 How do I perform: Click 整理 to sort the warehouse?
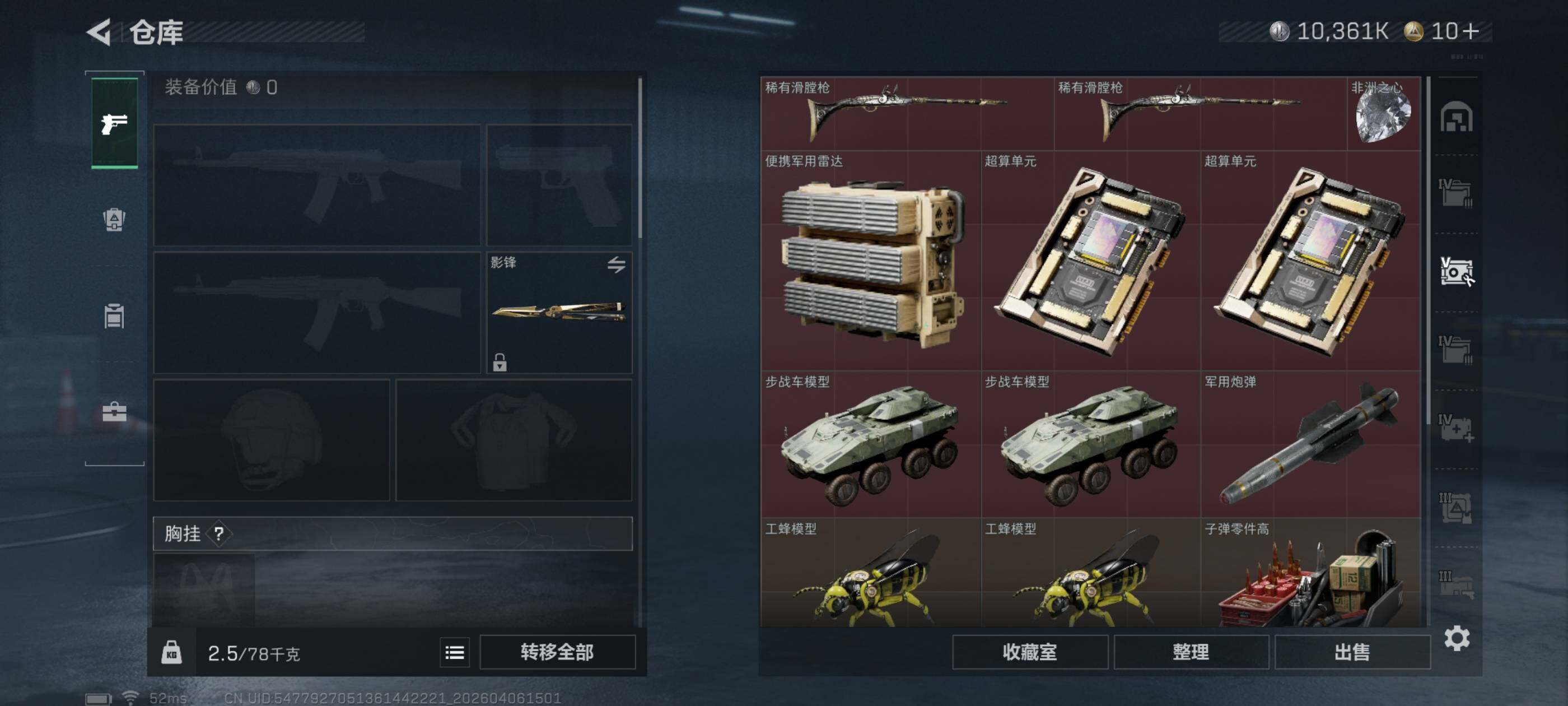(1191, 652)
